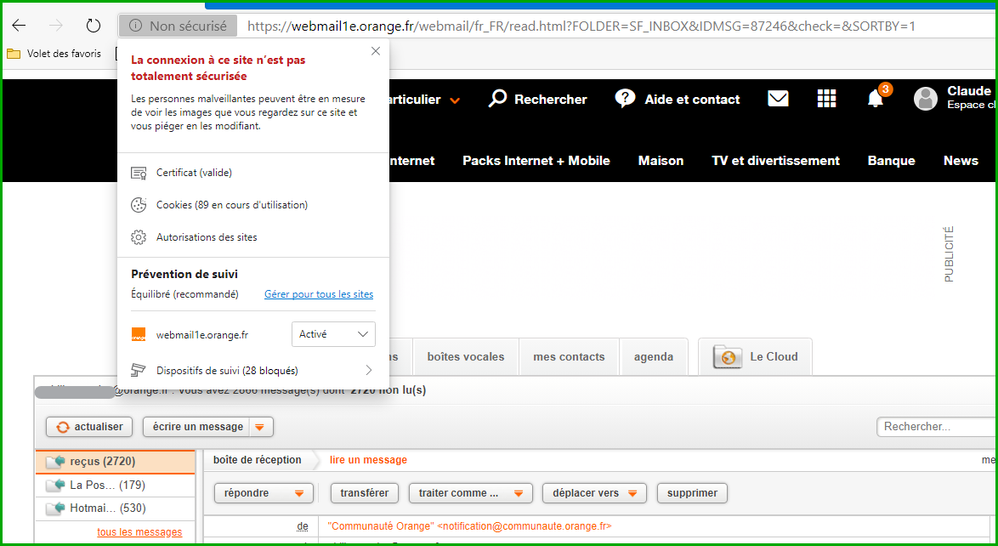Open Le Cloud tab

(756, 357)
